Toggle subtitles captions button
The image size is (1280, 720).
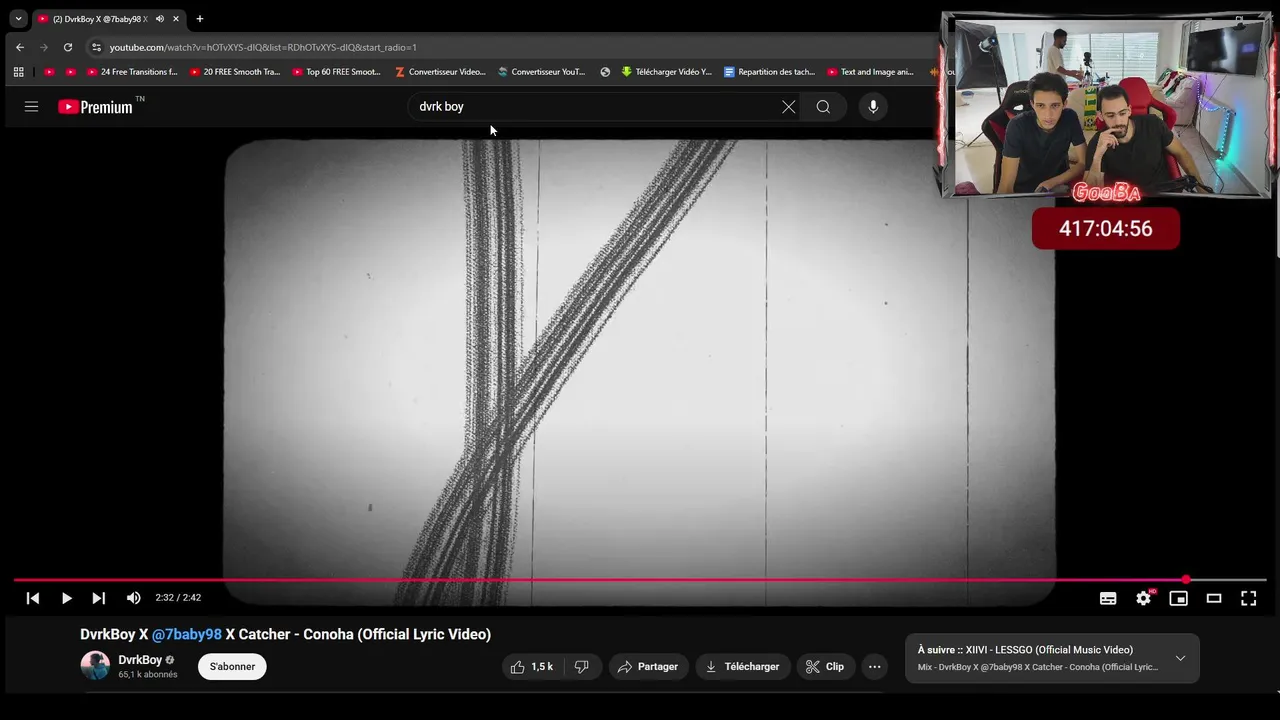[1108, 598]
